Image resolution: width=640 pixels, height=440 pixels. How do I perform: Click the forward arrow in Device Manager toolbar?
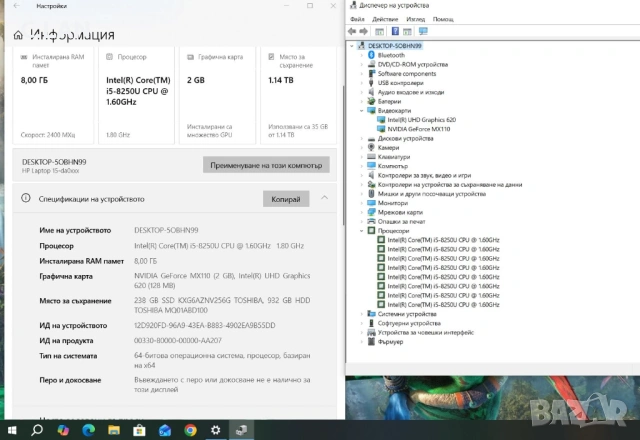pyautogui.click(x=363, y=31)
